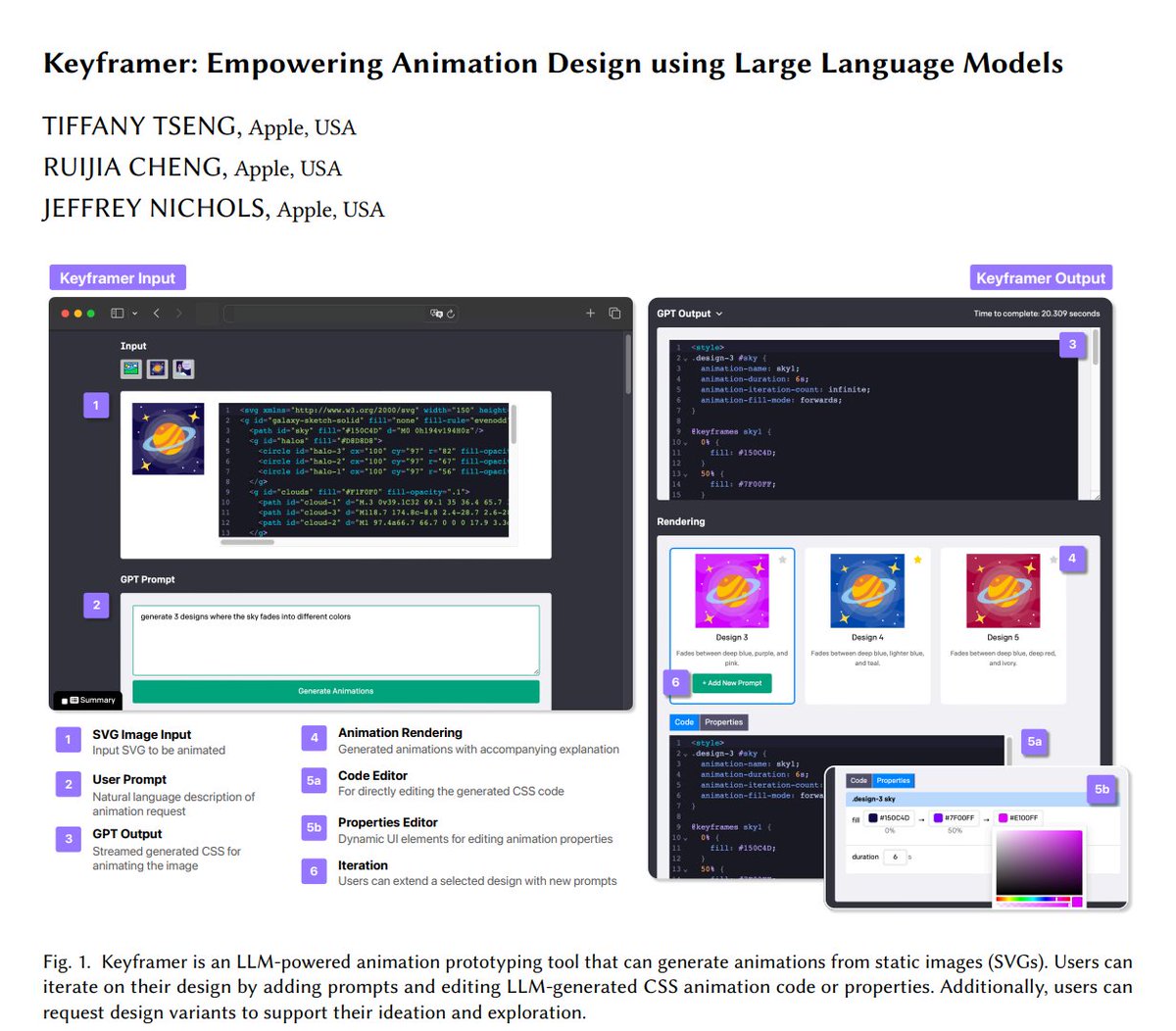1176x1031 pixels.
Task: Pick a shade in the color picker gradient area
Action: tap(1039, 862)
